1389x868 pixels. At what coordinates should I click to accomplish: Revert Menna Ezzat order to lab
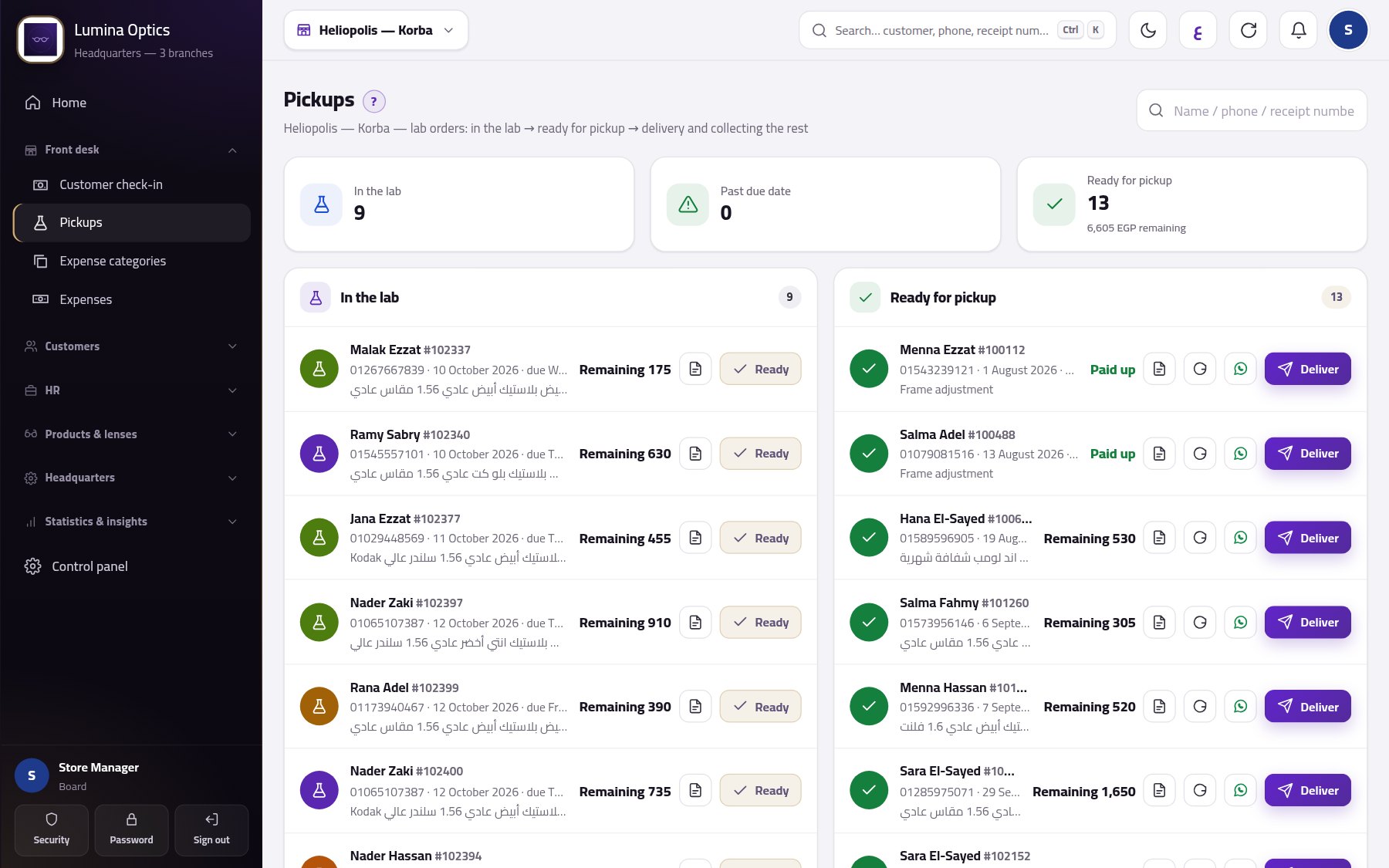coord(1200,370)
